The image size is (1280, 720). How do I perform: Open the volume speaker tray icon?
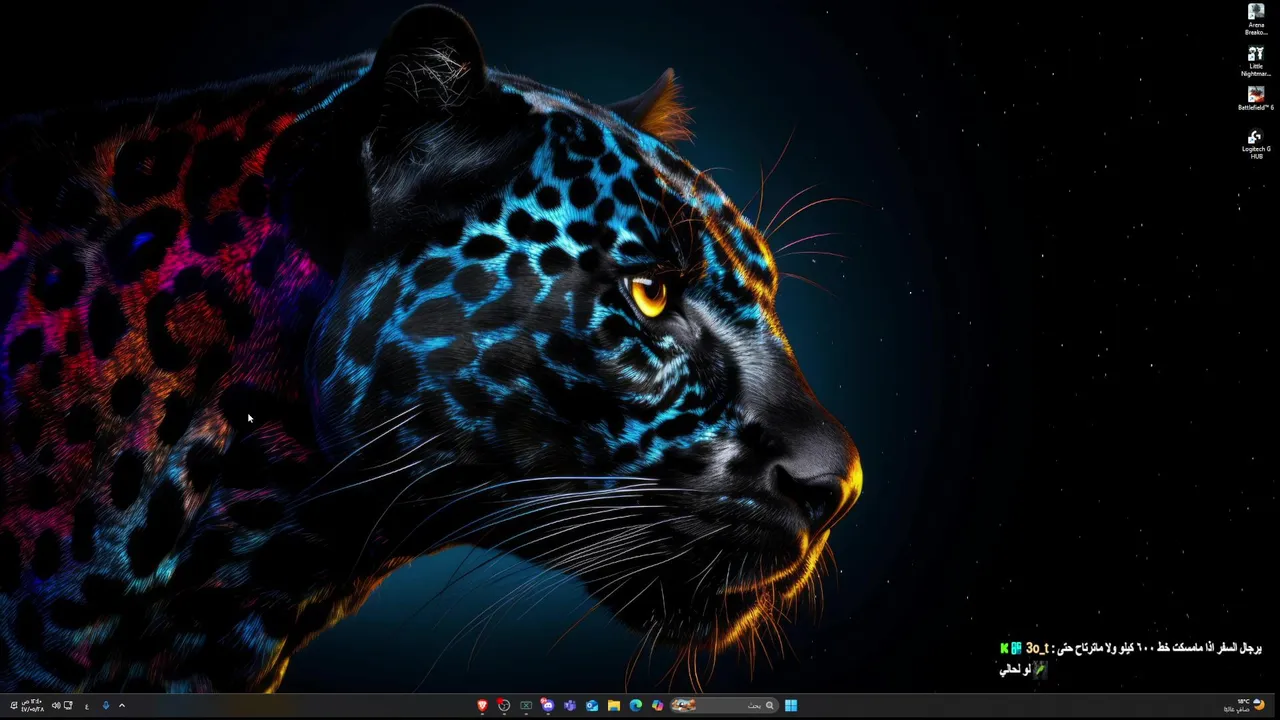[56, 705]
